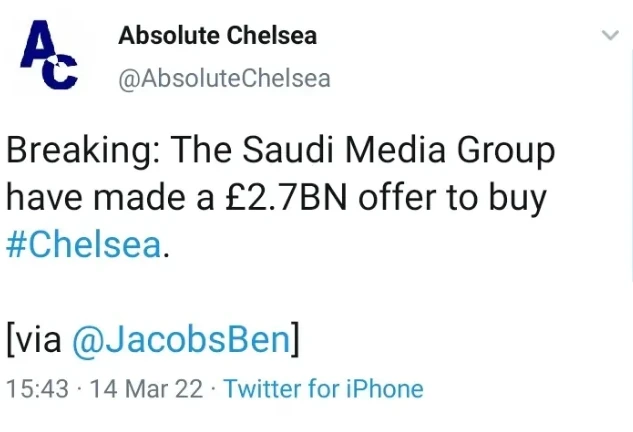The width and height of the screenshot is (633, 432).
Task: Click the "[via" text before the mention
Action: click(35, 340)
